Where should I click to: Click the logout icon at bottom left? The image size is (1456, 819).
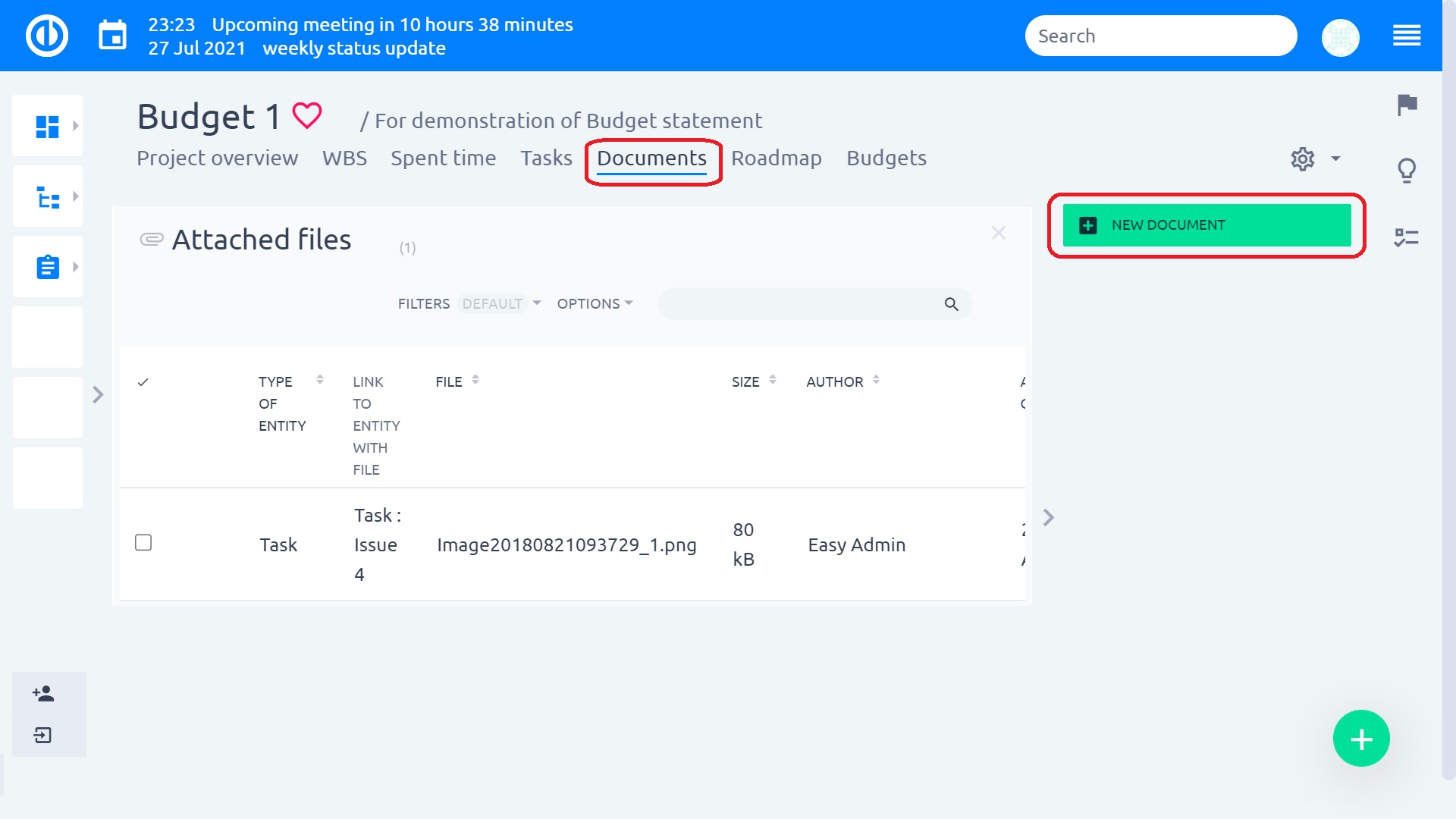(x=42, y=734)
